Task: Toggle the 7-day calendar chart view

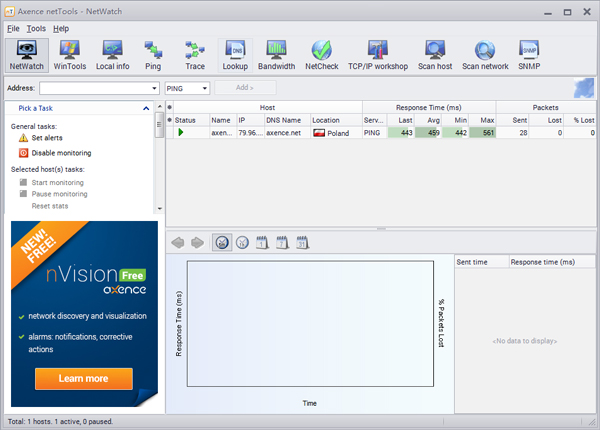Action: [282, 242]
